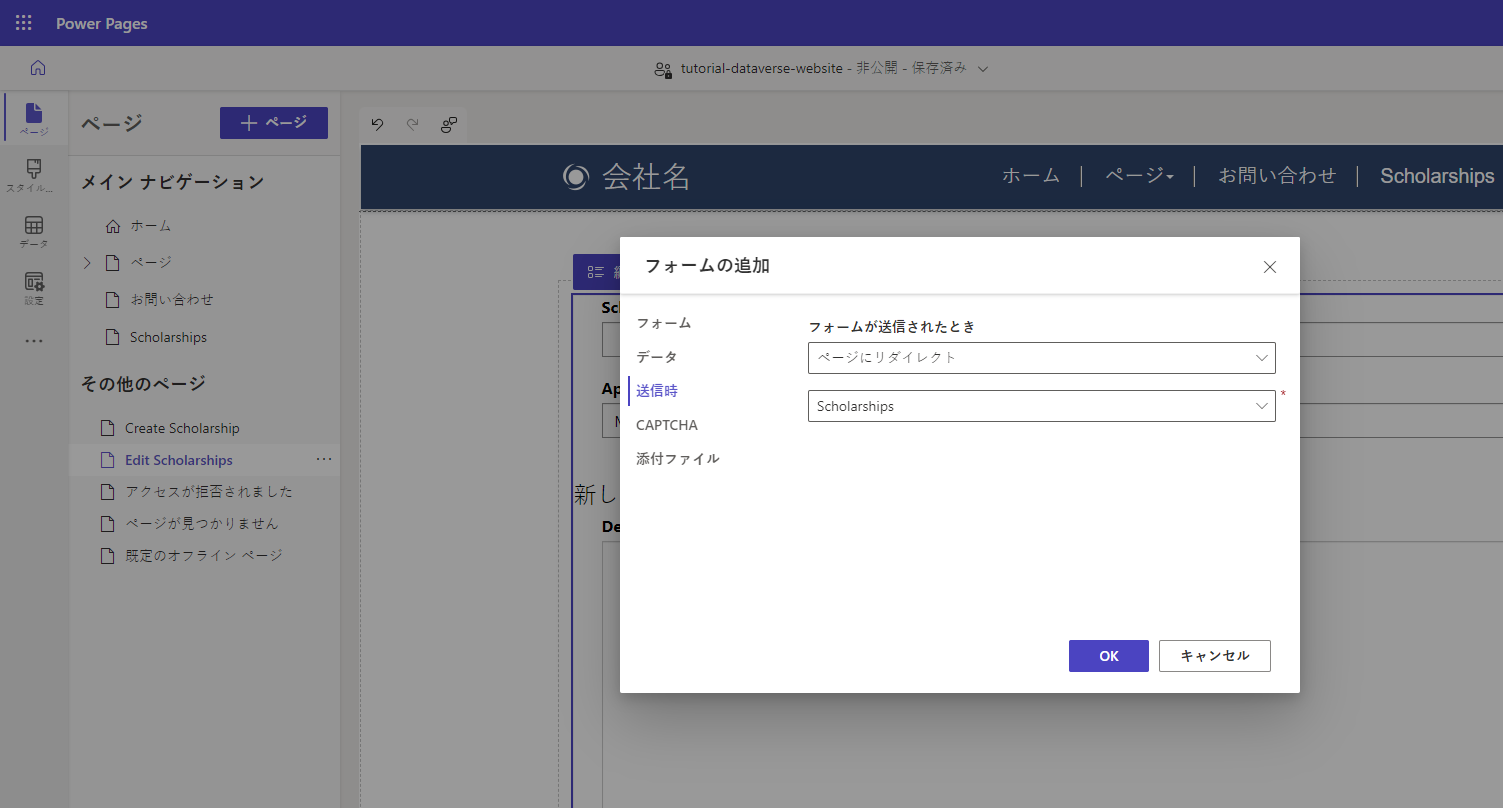The height and width of the screenshot is (808, 1503).
Task: Open the ページ (Pages) workspace panel
Action: (x=34, y=118)
